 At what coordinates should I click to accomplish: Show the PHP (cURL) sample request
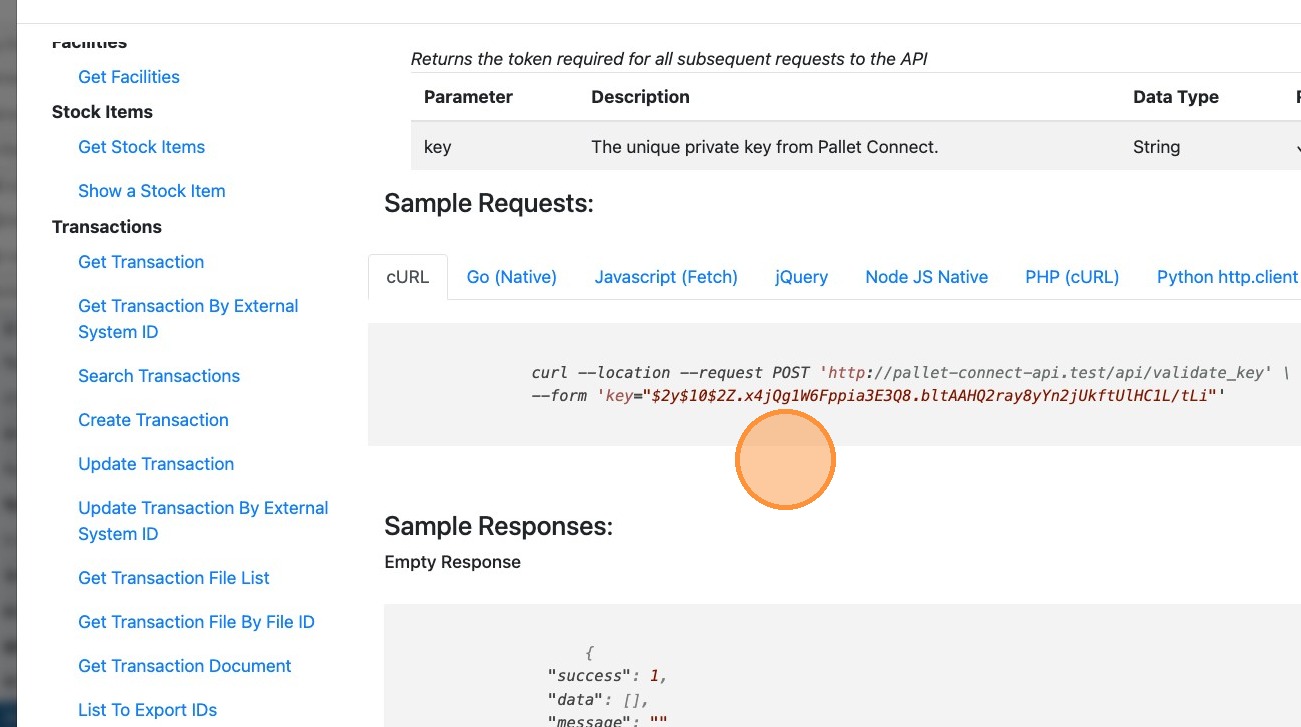(1072, 277)
